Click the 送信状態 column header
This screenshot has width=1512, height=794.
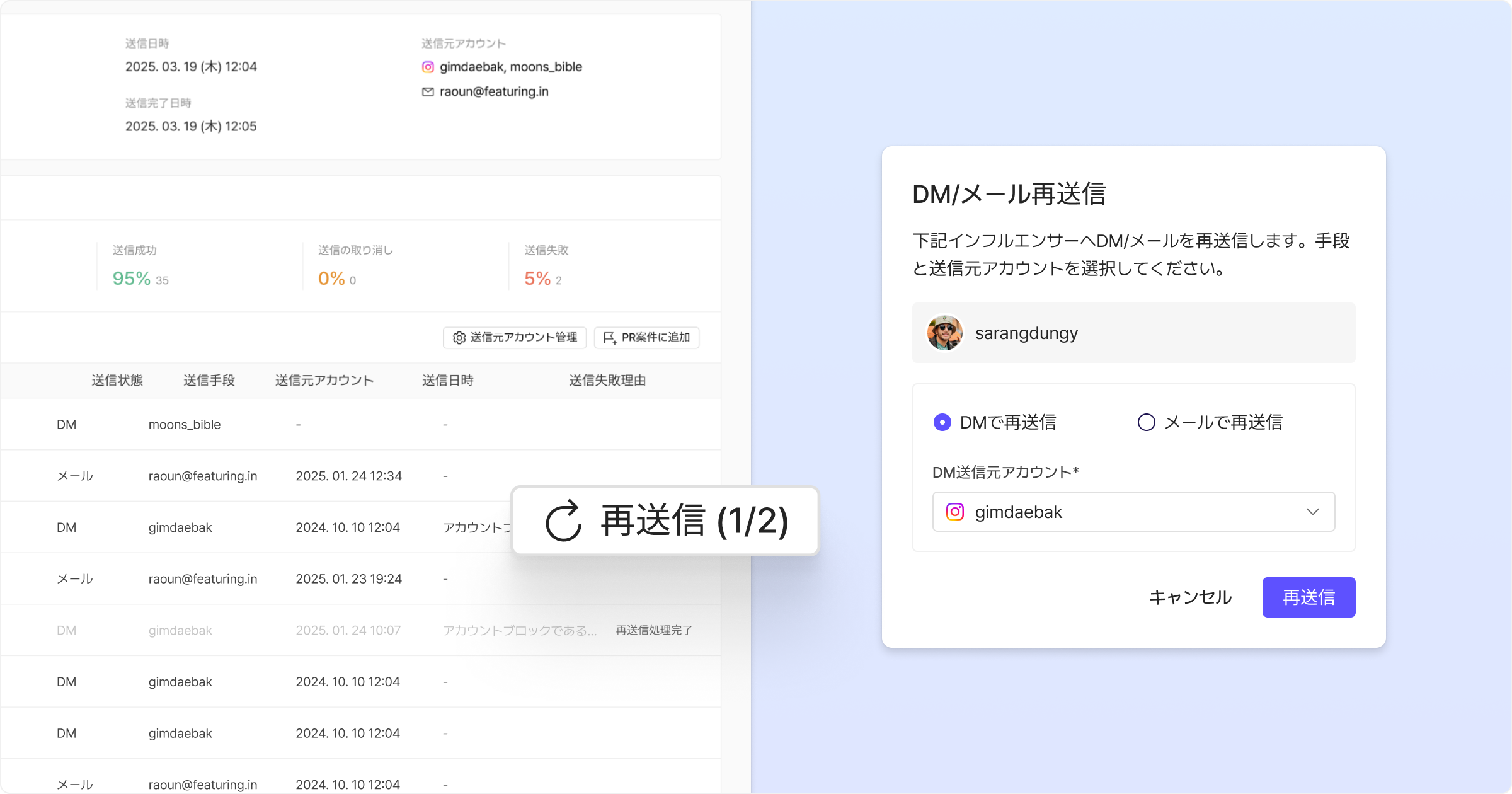117,381
